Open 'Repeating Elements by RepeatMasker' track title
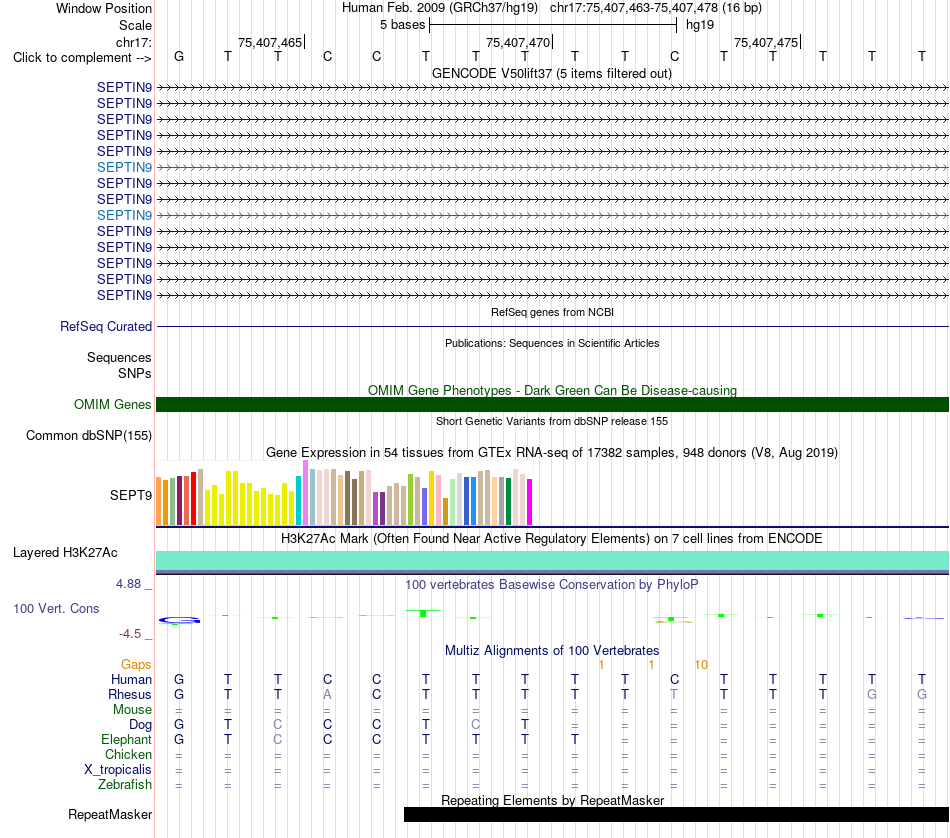Viewport: 950px width, 838px height. coord(552,800)
